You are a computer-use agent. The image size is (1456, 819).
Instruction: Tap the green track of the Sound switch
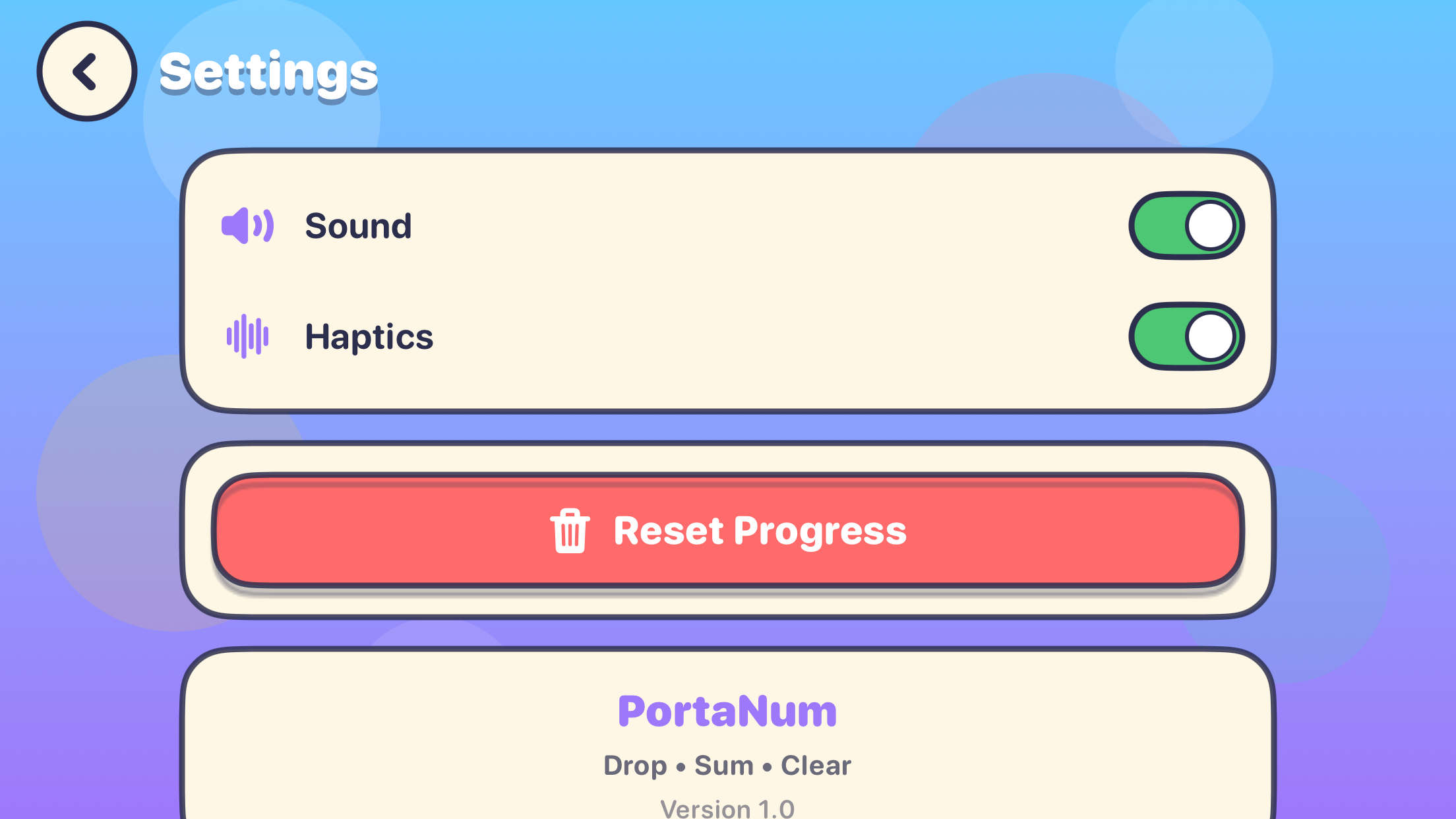[1158, 226]
